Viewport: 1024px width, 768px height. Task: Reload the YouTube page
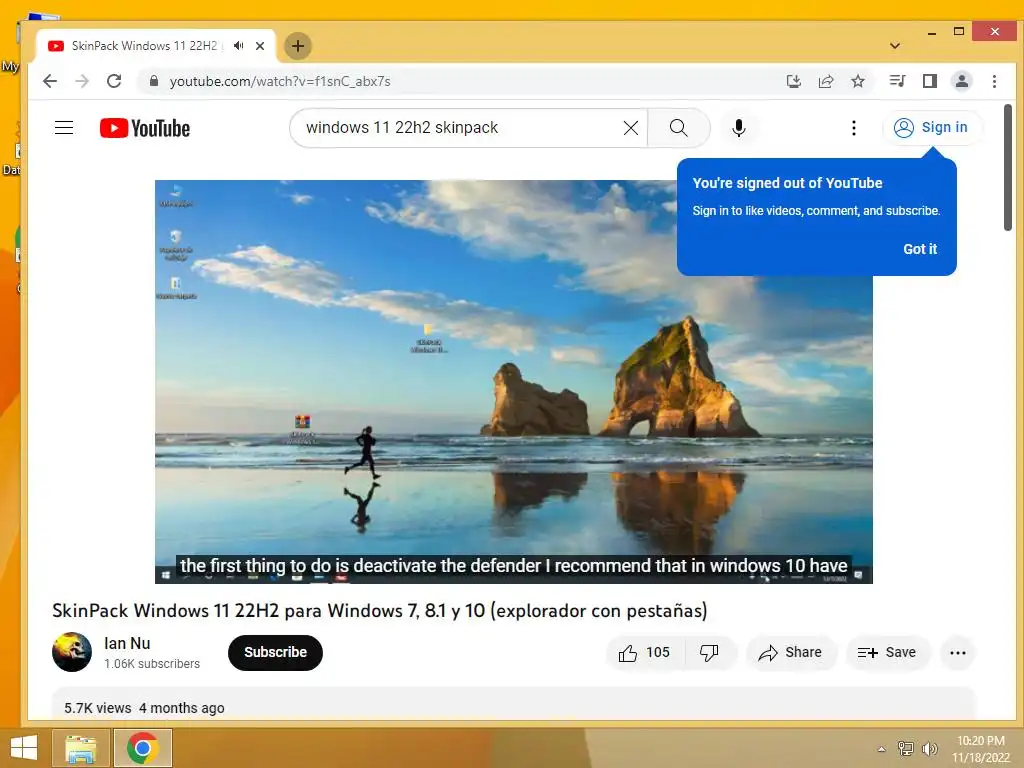coord(114,81)
